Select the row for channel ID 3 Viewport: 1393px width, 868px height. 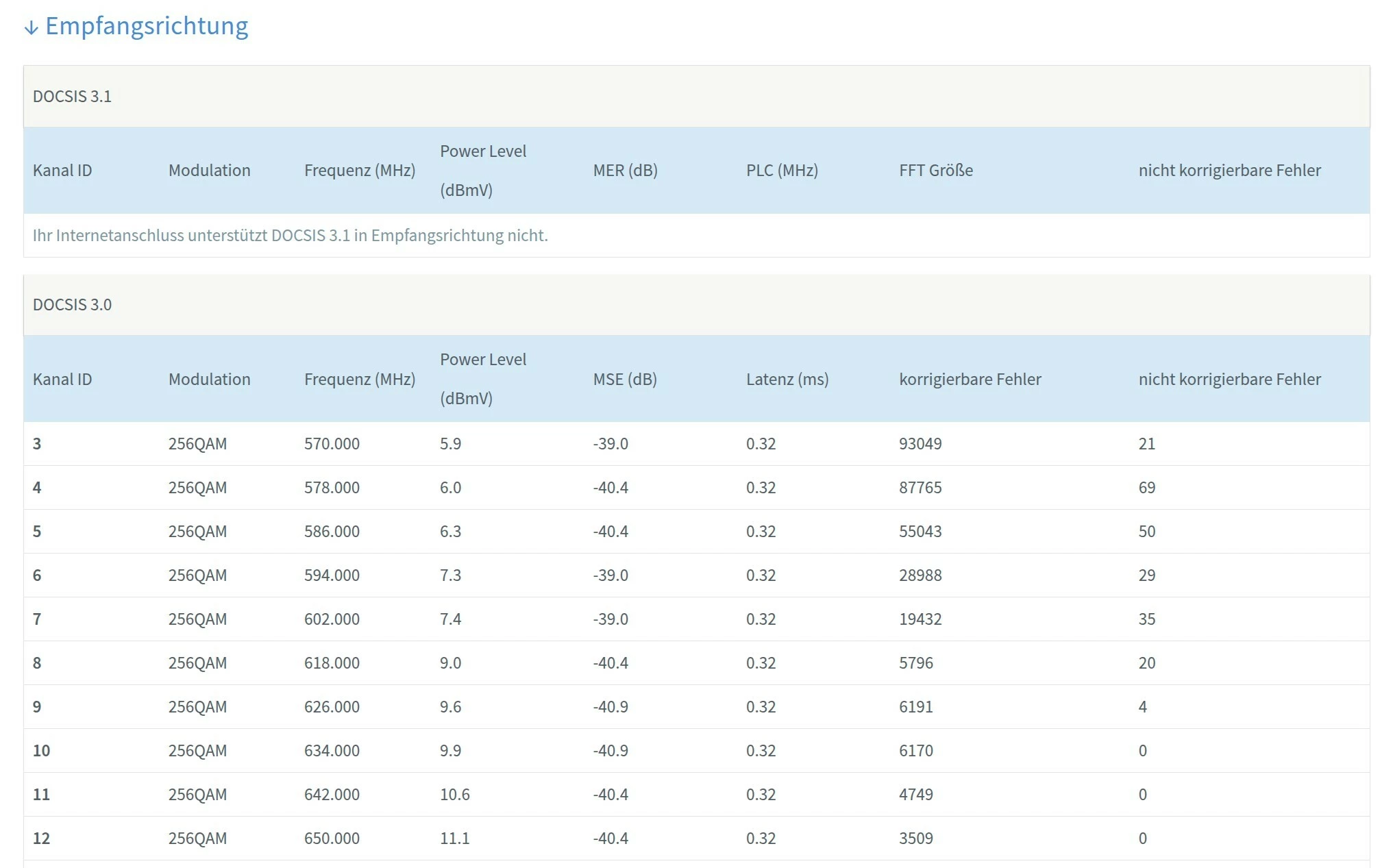click(x=37, y=444)
